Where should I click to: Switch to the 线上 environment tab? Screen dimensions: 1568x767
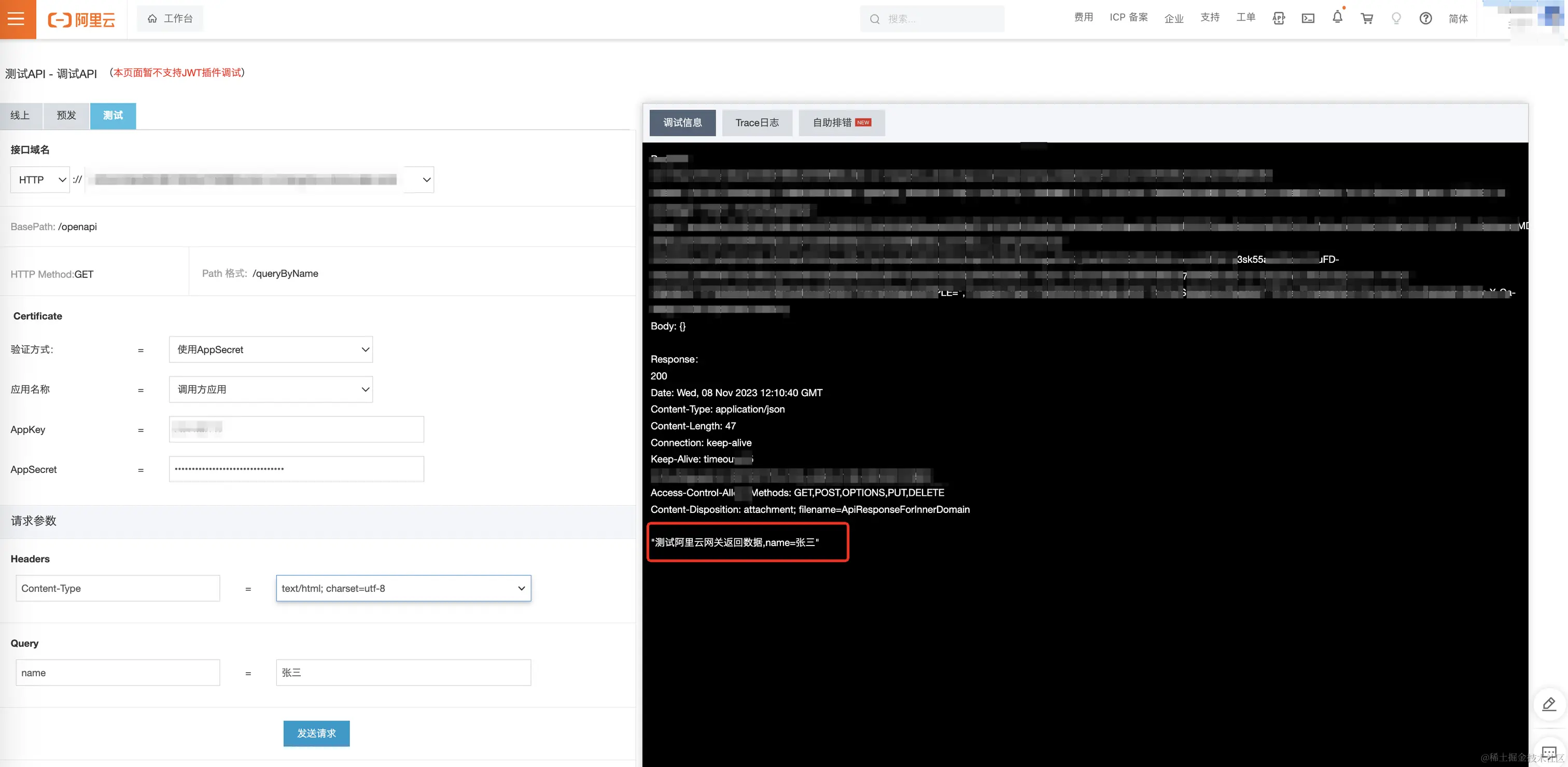click(20, 116)
